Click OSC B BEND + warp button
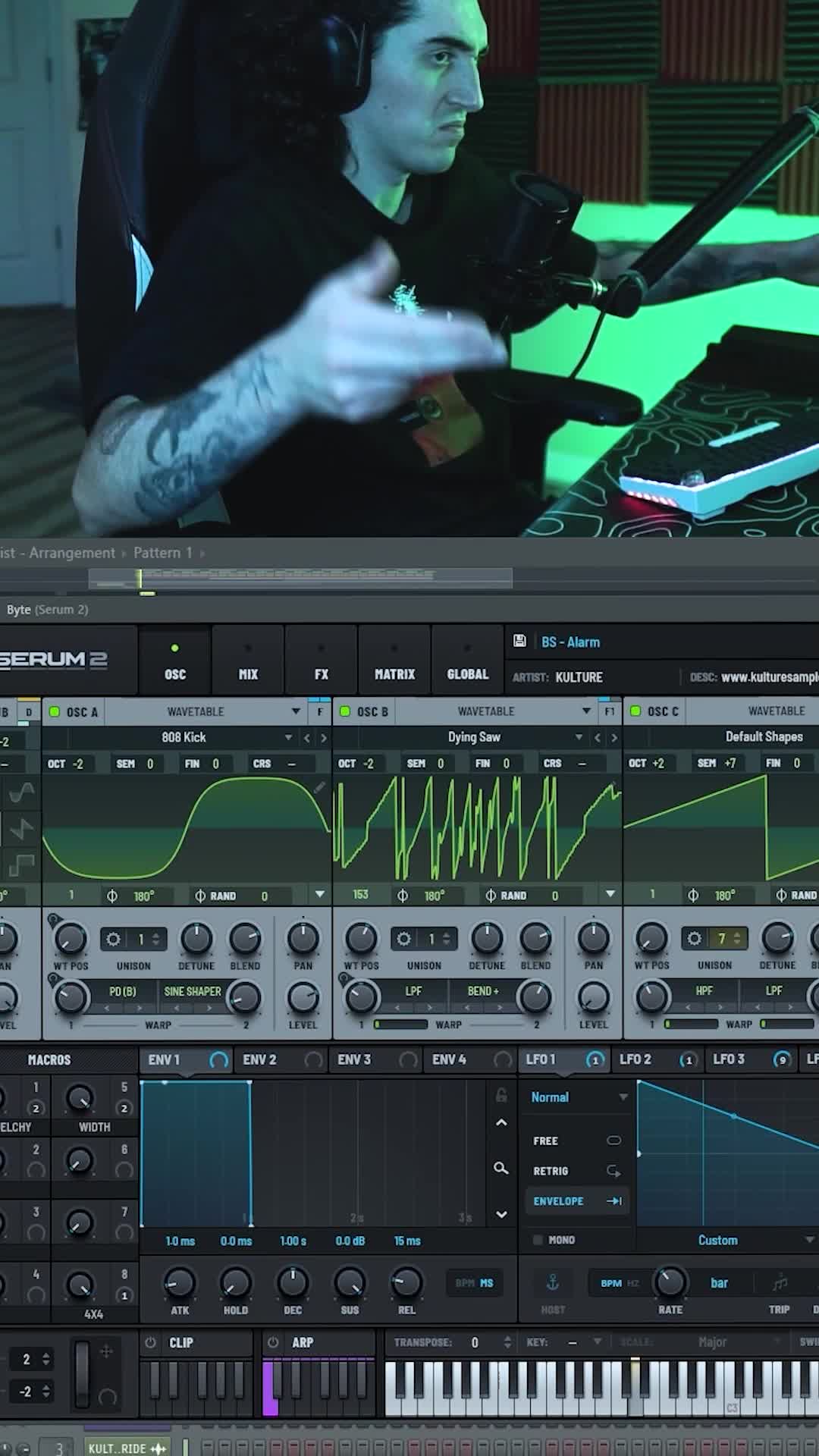The width and height of the screenshot is (819, 1456). pos(483,991)
